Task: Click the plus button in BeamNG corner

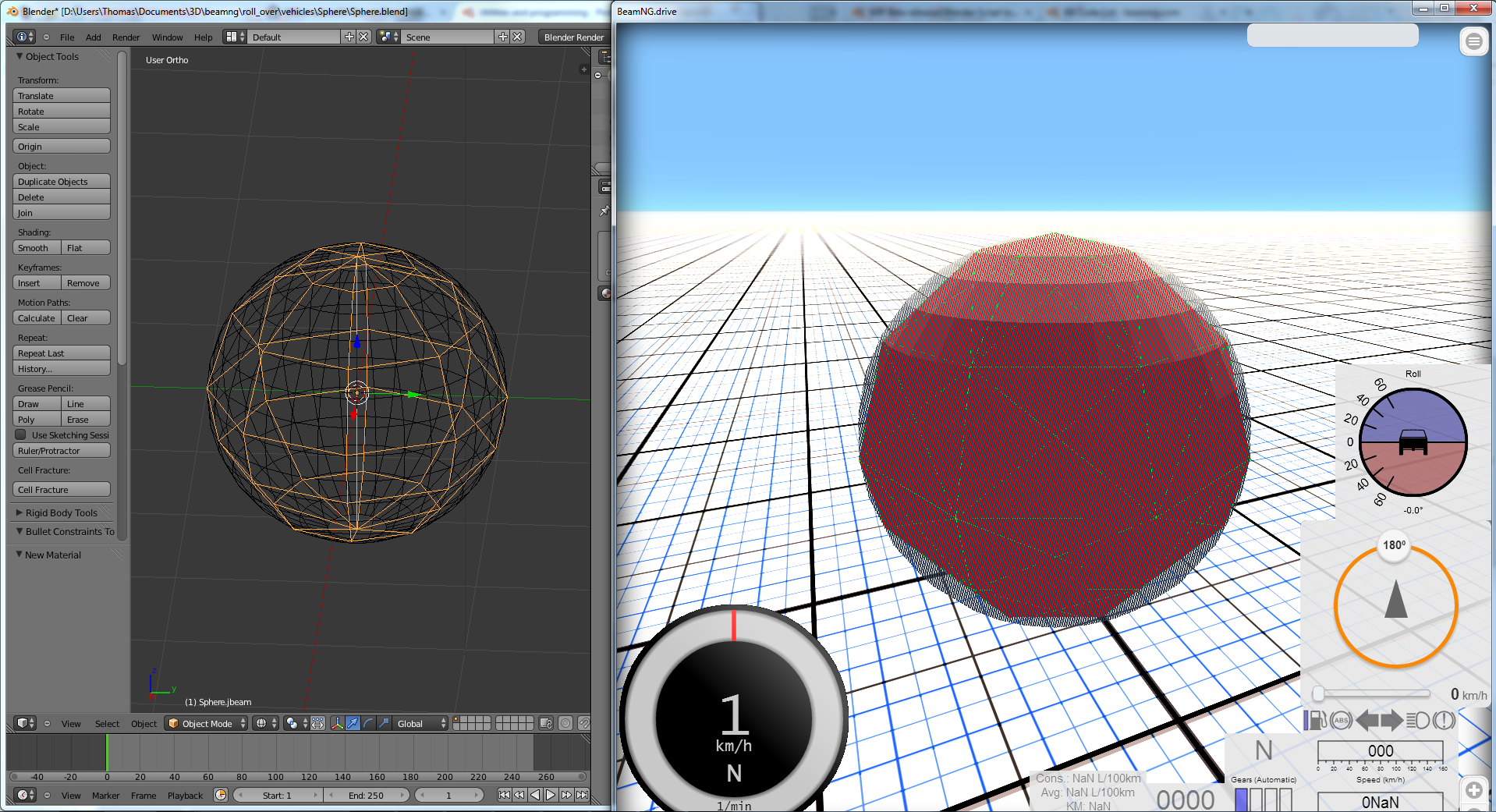Action: [1473, 790]
